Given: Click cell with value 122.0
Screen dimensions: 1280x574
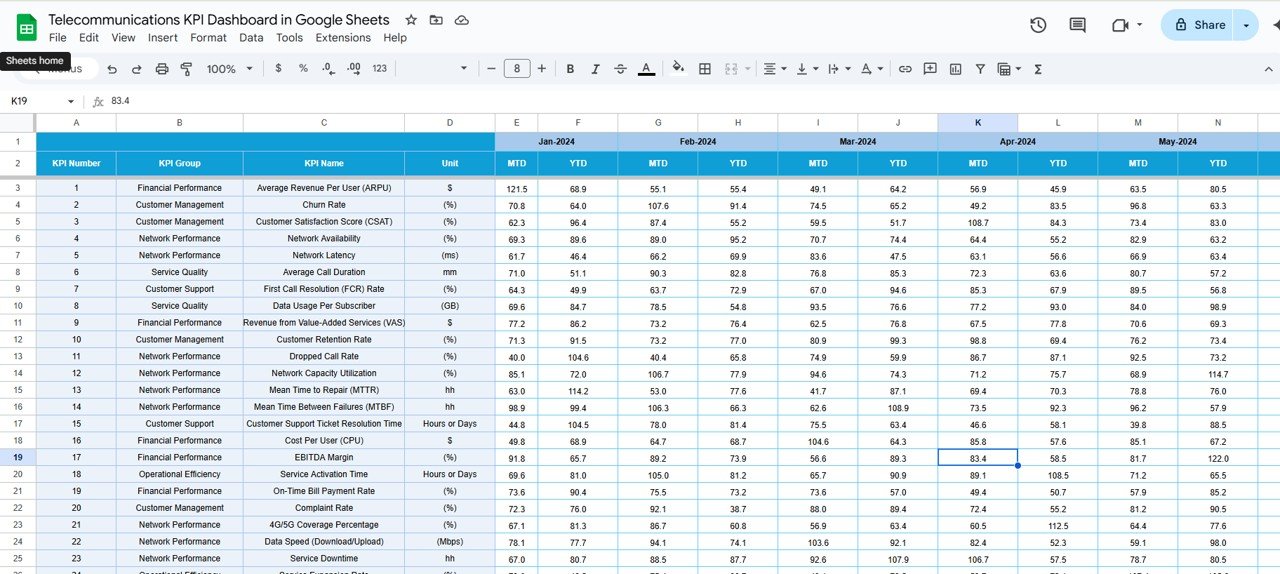Looking at the screenshot, I should (1218, 457).
